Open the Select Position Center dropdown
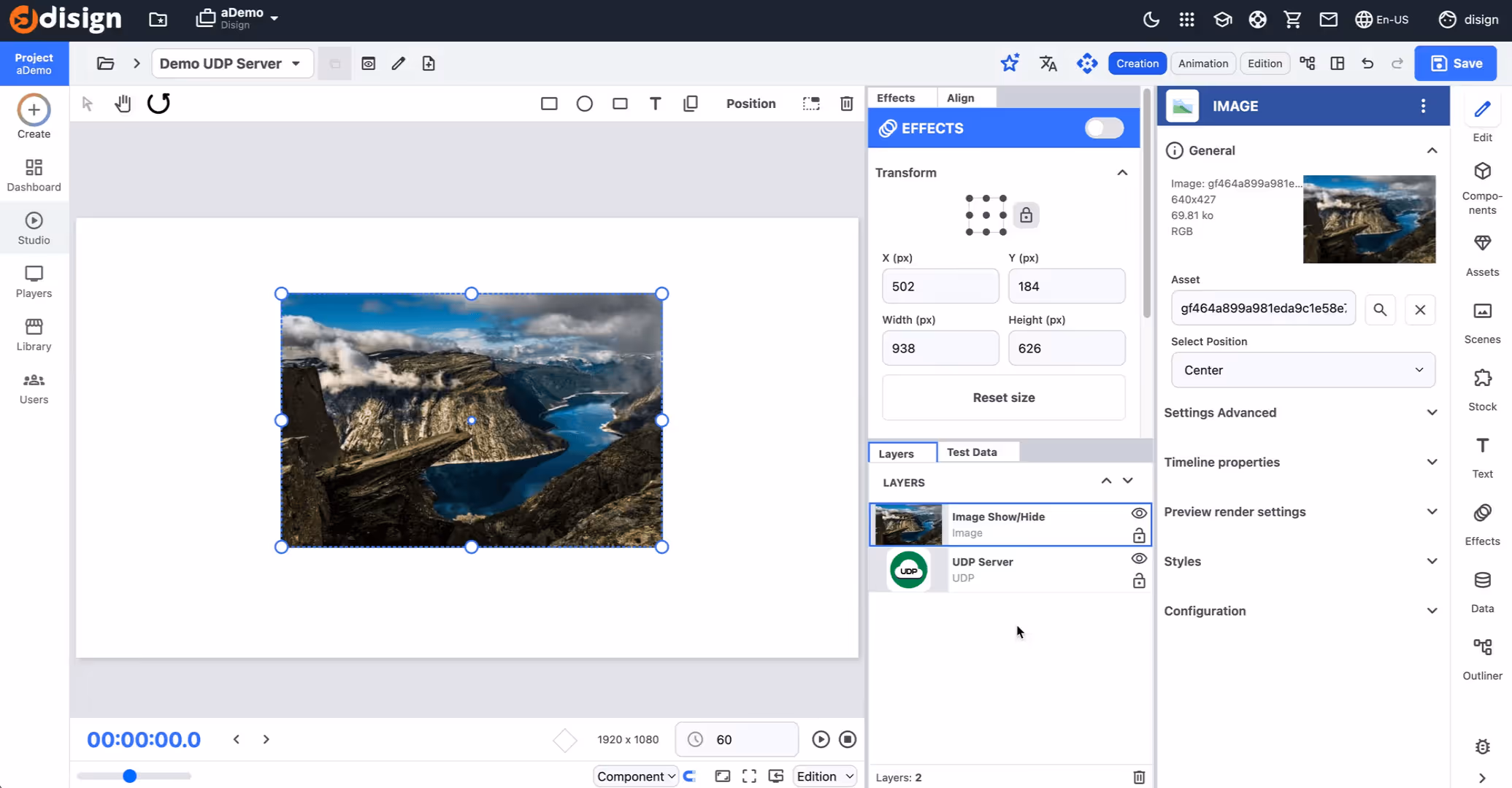 tap(1302, 370)
